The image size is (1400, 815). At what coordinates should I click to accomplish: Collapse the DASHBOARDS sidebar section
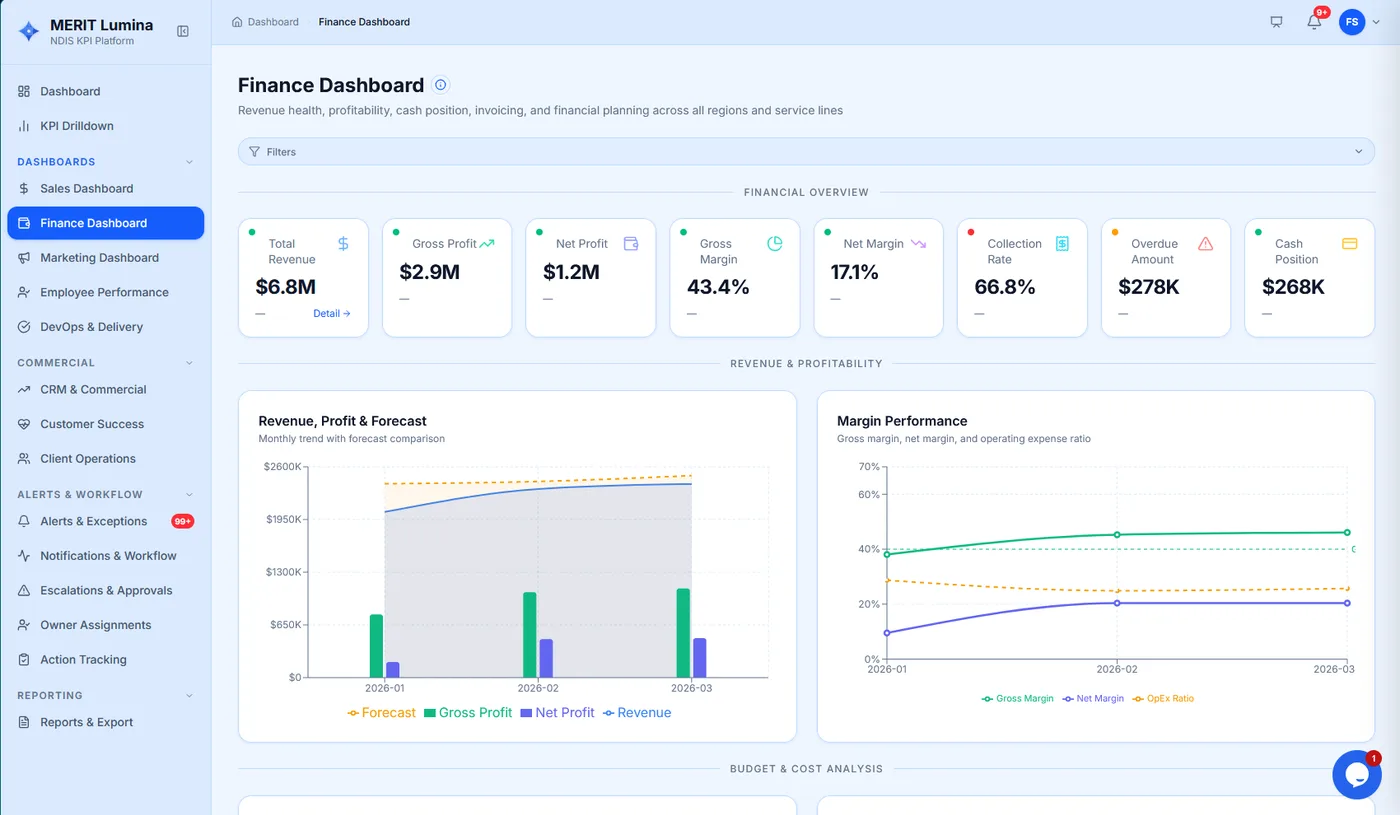tap(190, 162)
